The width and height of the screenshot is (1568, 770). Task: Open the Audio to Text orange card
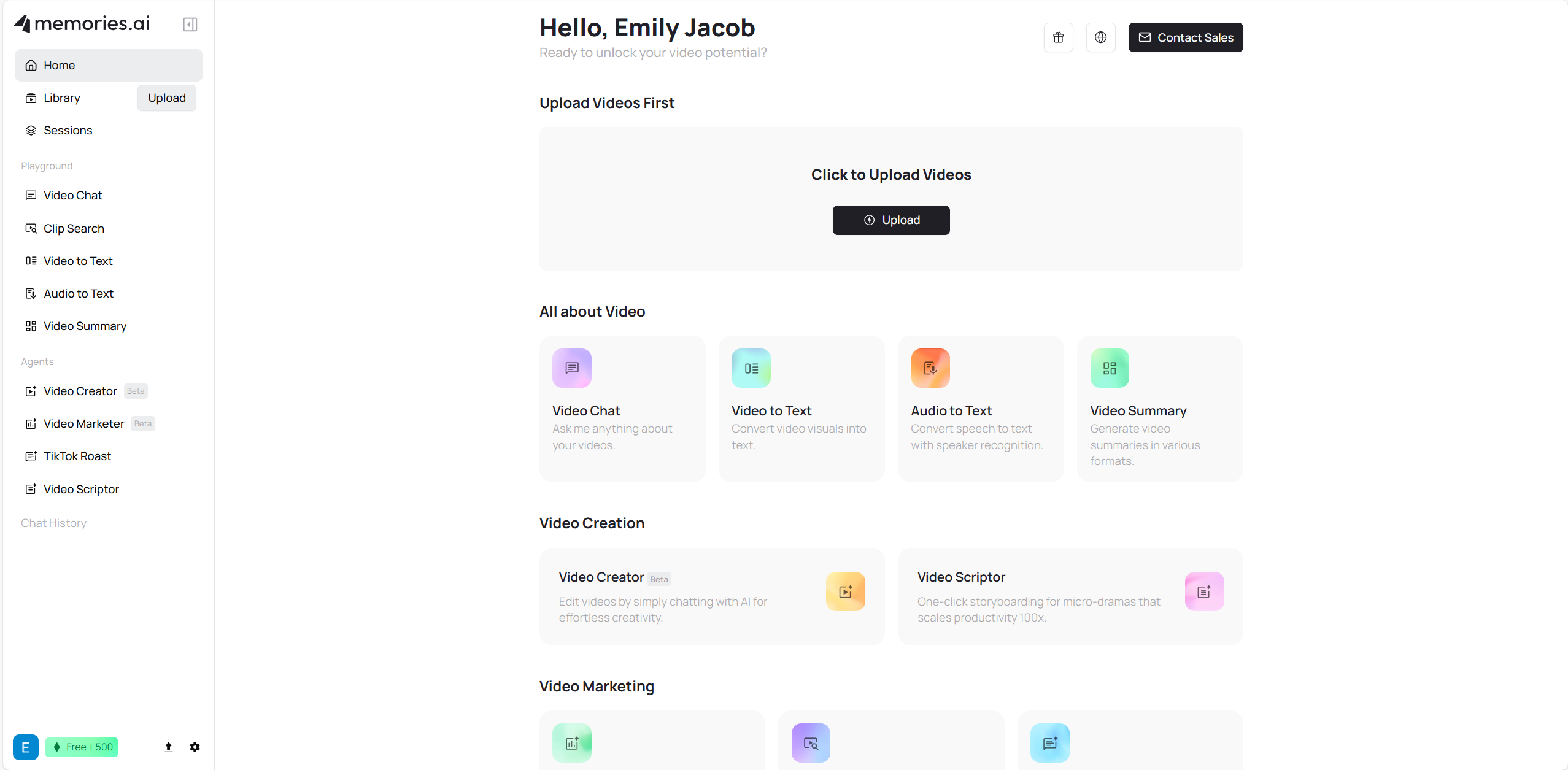(980, 409)
